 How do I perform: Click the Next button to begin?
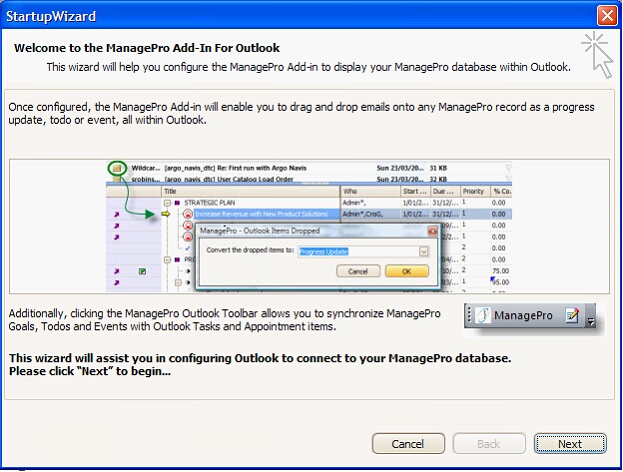570,443
